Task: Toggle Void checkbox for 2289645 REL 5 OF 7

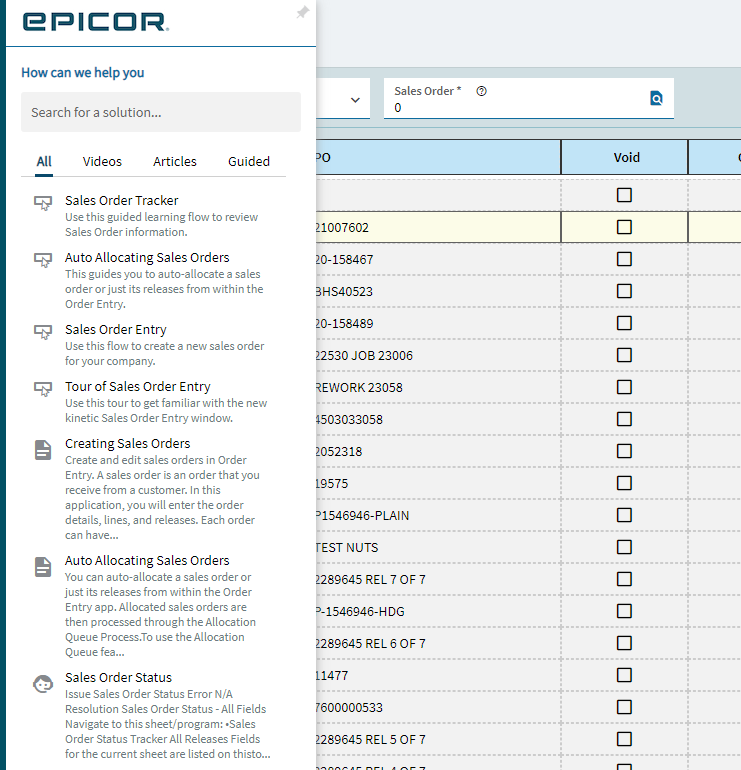Action: click(624, 739)
